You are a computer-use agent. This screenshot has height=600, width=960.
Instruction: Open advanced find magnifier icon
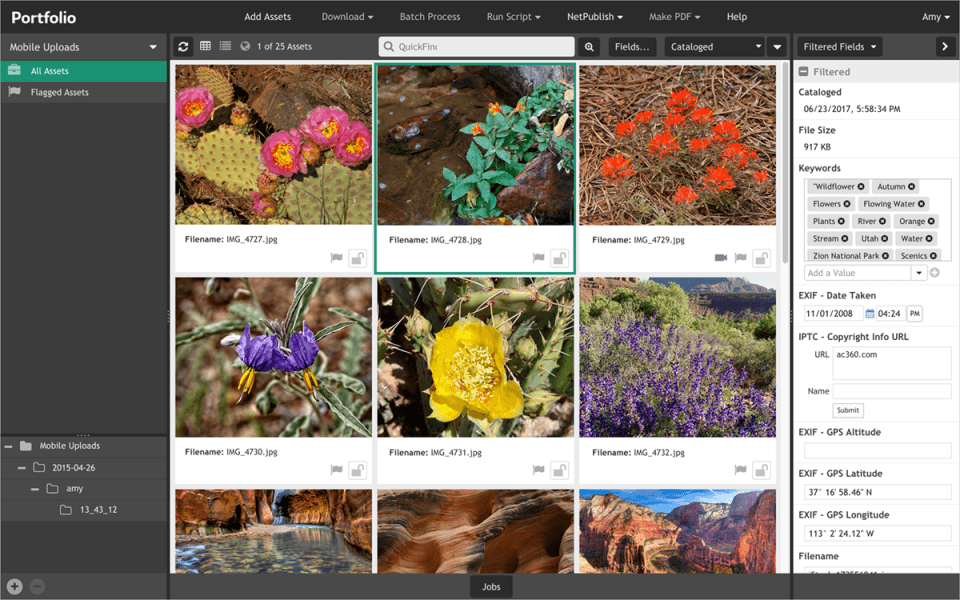(x=589, y=47)
